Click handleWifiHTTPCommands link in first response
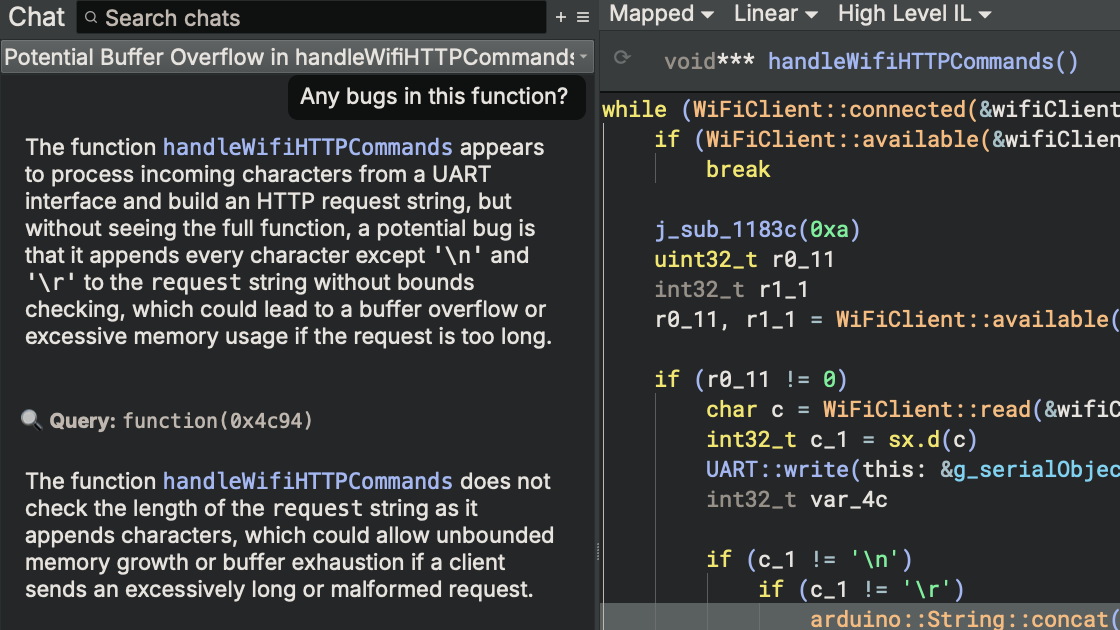1120x630 pixels. 308,147
